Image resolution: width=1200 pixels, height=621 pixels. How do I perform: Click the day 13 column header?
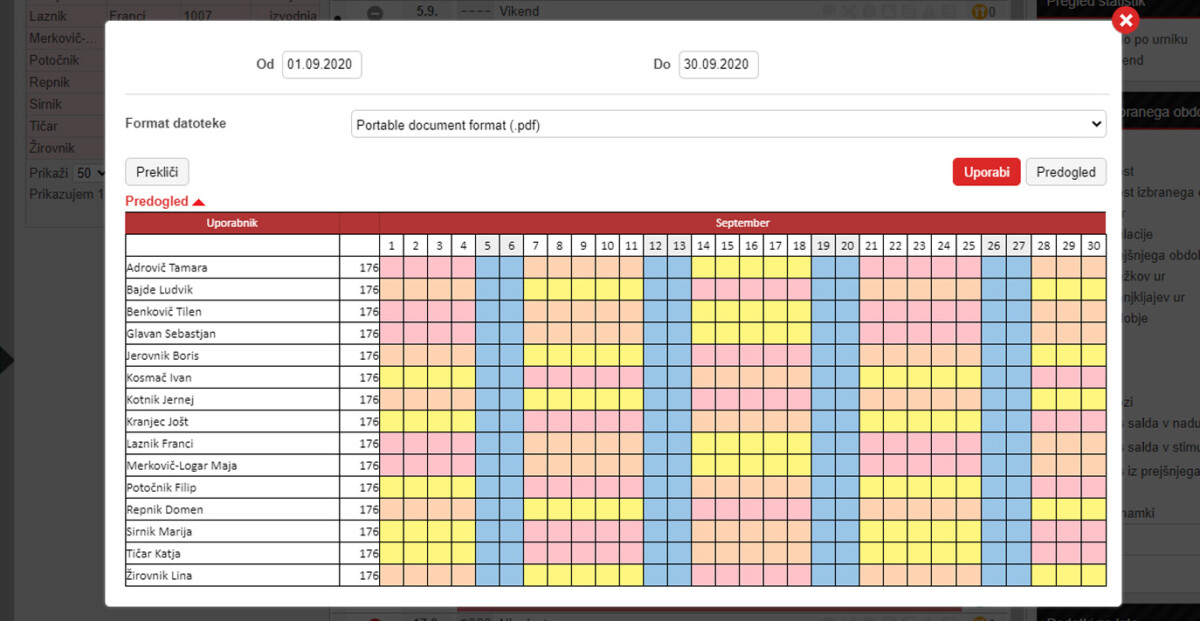680,246
